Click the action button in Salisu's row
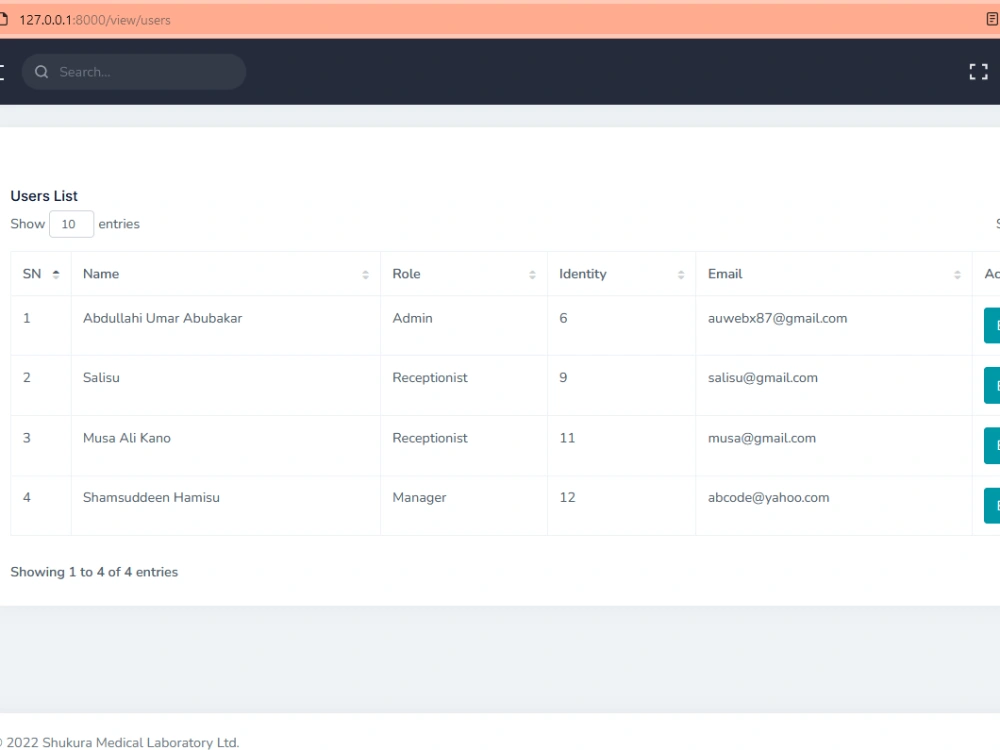The image size is (1000, 750). pos(994,385)
